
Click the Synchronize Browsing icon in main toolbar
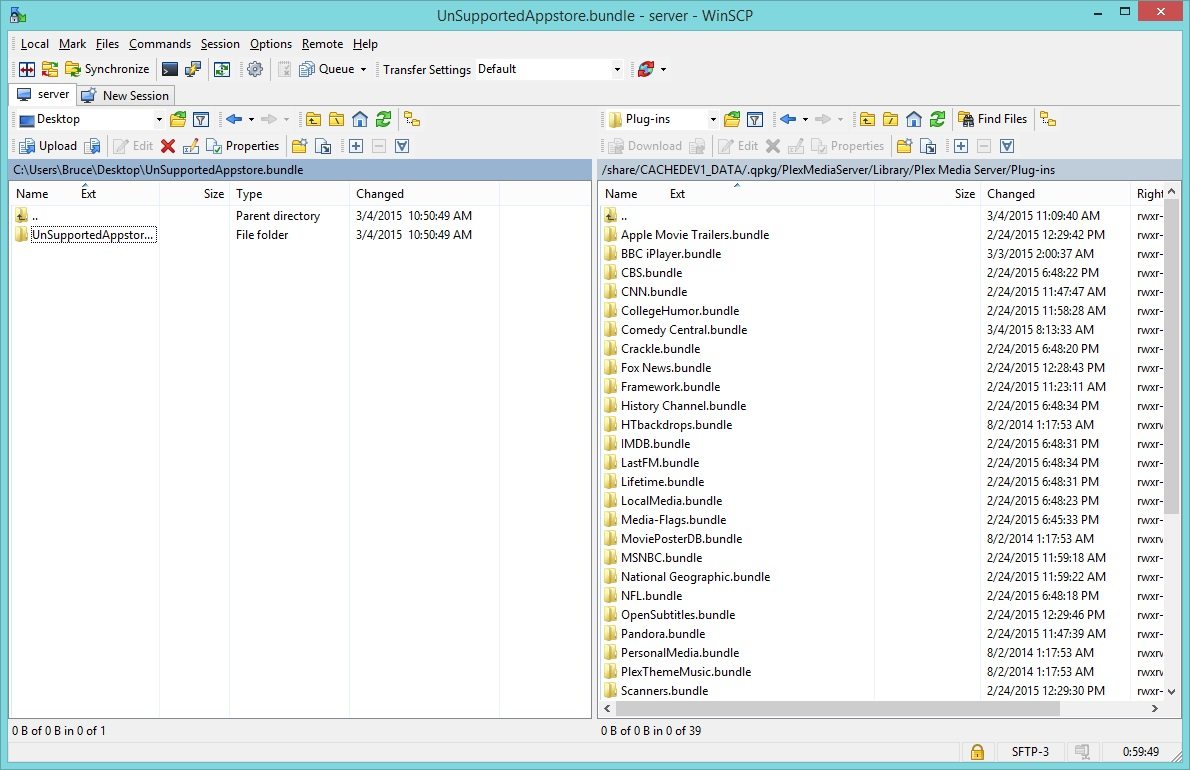[x=50, y=69]
